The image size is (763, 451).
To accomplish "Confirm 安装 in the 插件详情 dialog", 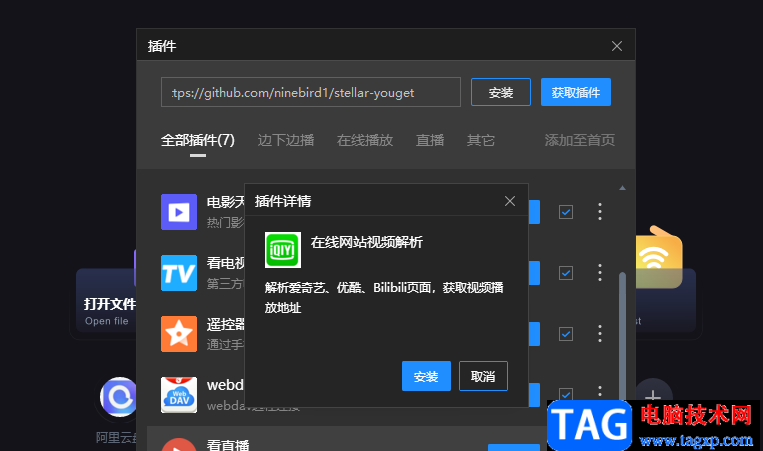I will [x=426, y=376].
